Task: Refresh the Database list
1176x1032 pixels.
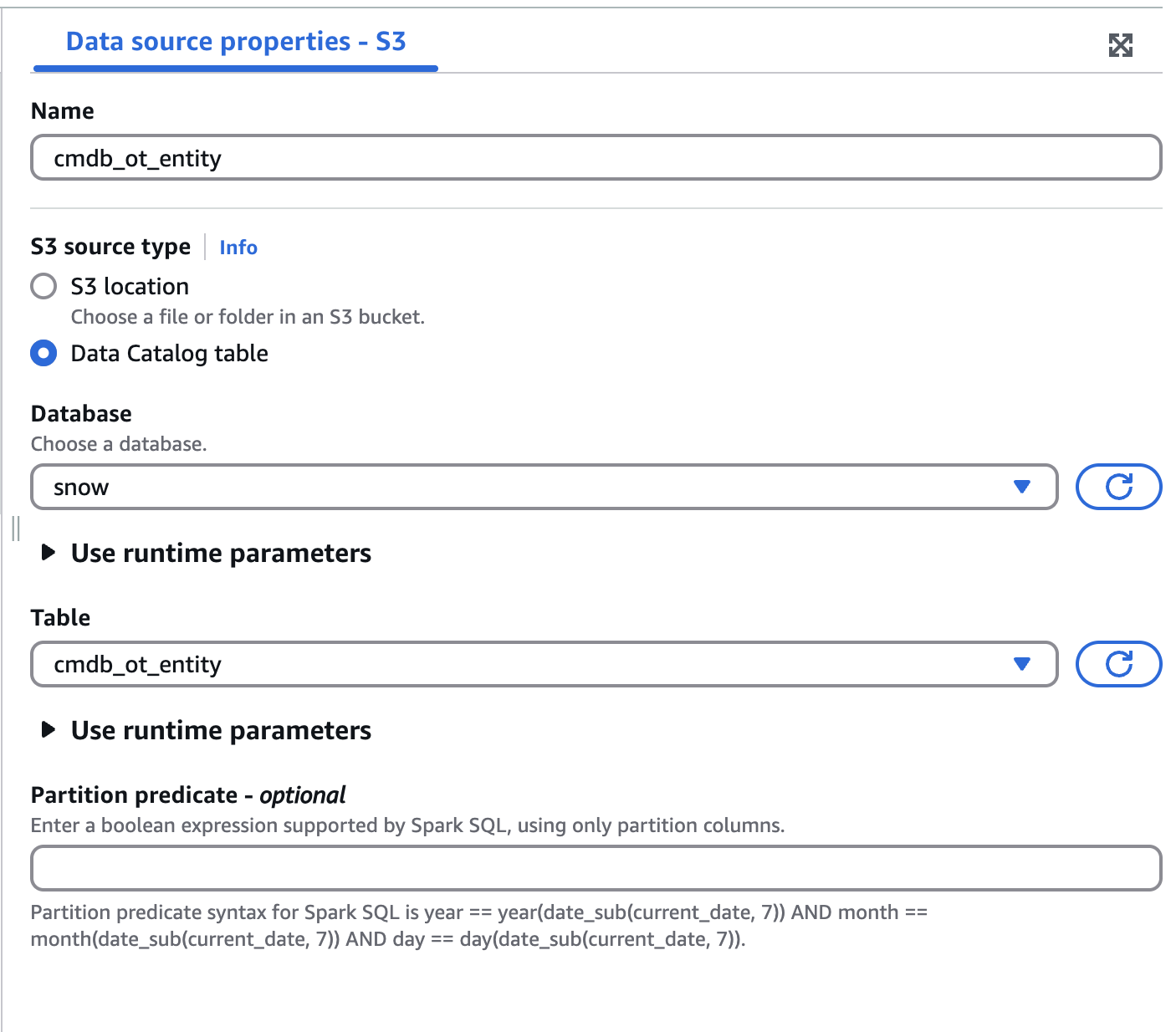Action: 1118,487
